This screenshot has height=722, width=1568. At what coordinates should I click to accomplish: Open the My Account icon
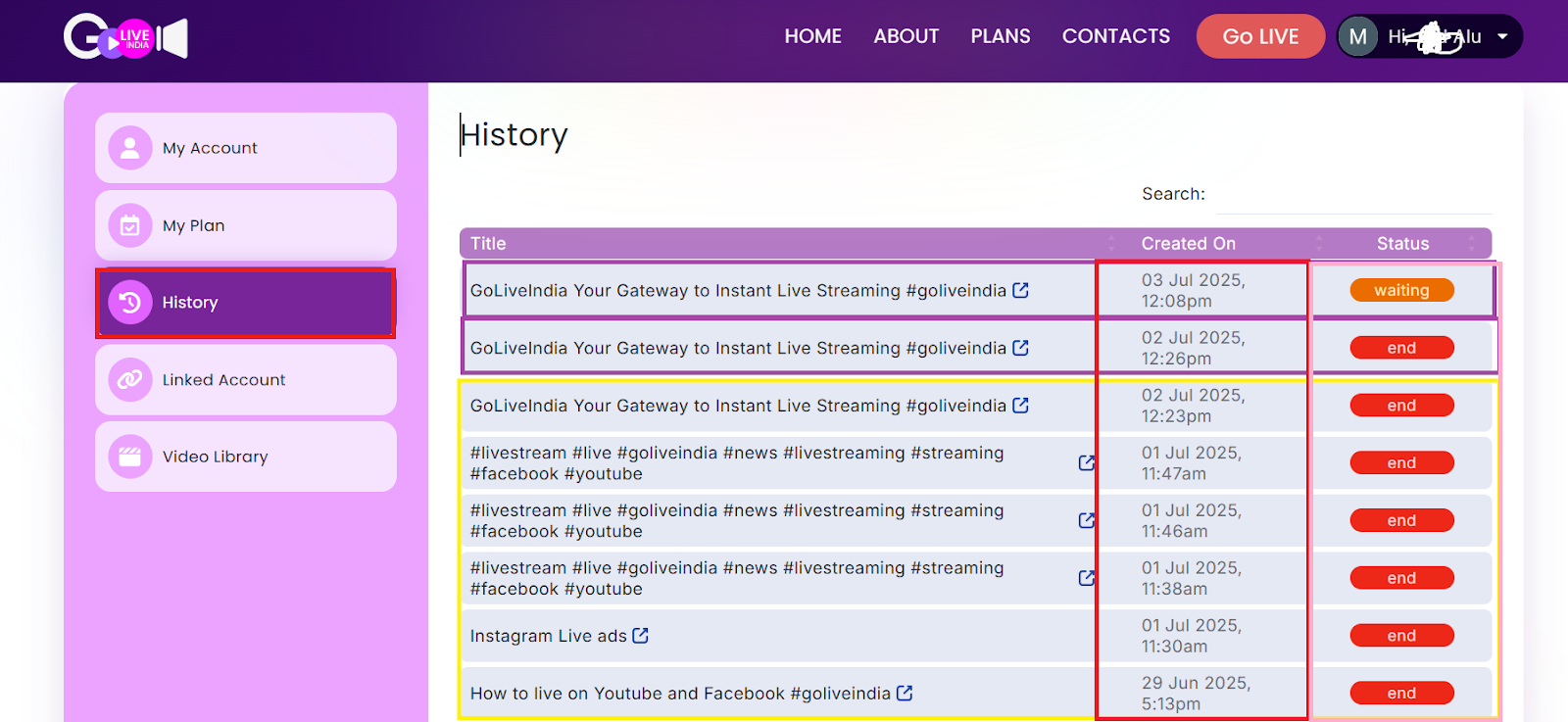[x=130, y=148]
